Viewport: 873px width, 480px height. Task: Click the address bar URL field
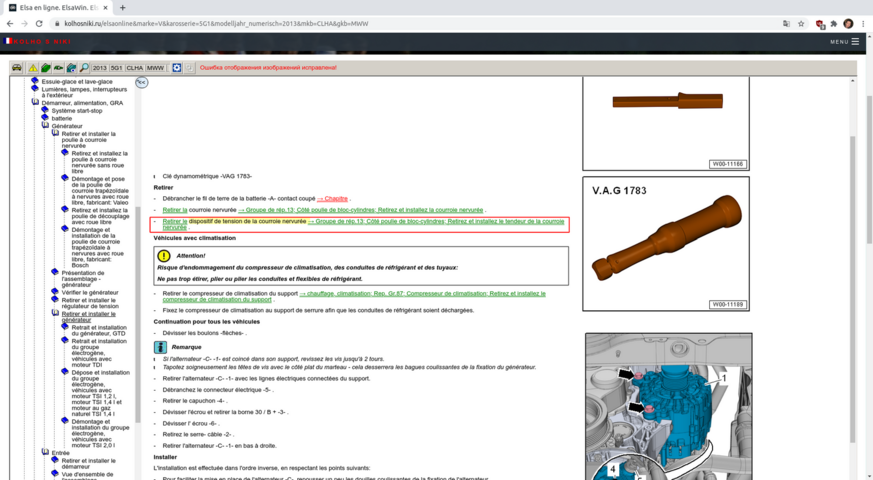pos(418,23)
